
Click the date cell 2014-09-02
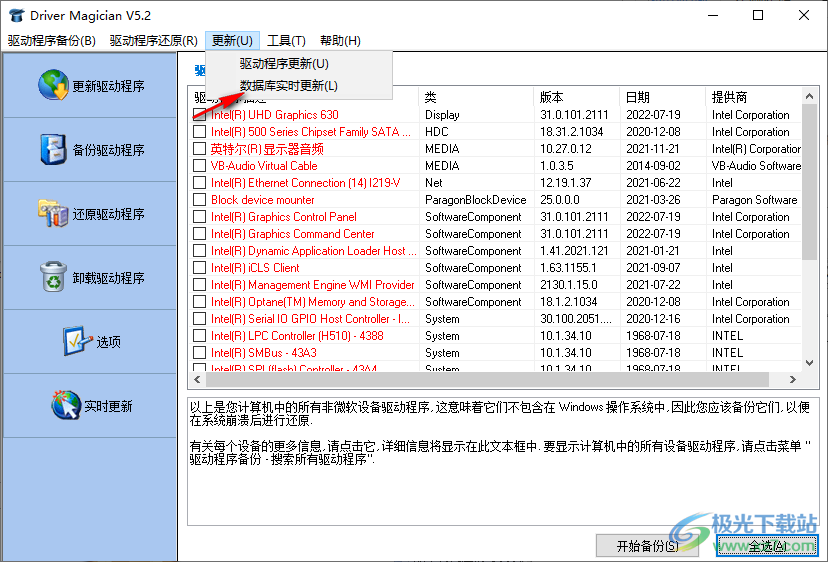[x=653, y=165]
